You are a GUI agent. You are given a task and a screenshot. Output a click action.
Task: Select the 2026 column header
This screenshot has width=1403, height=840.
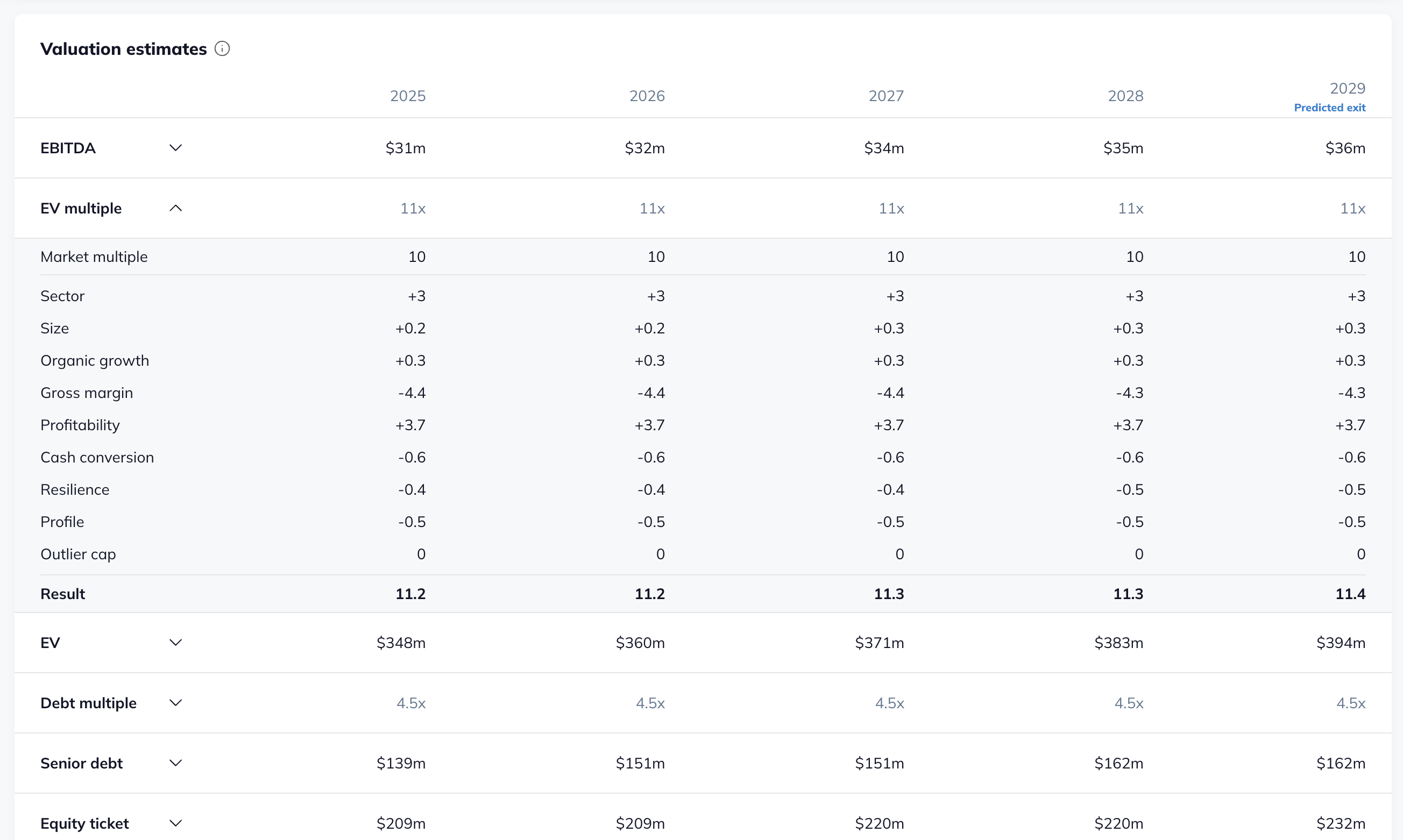[x=647, y=96]
